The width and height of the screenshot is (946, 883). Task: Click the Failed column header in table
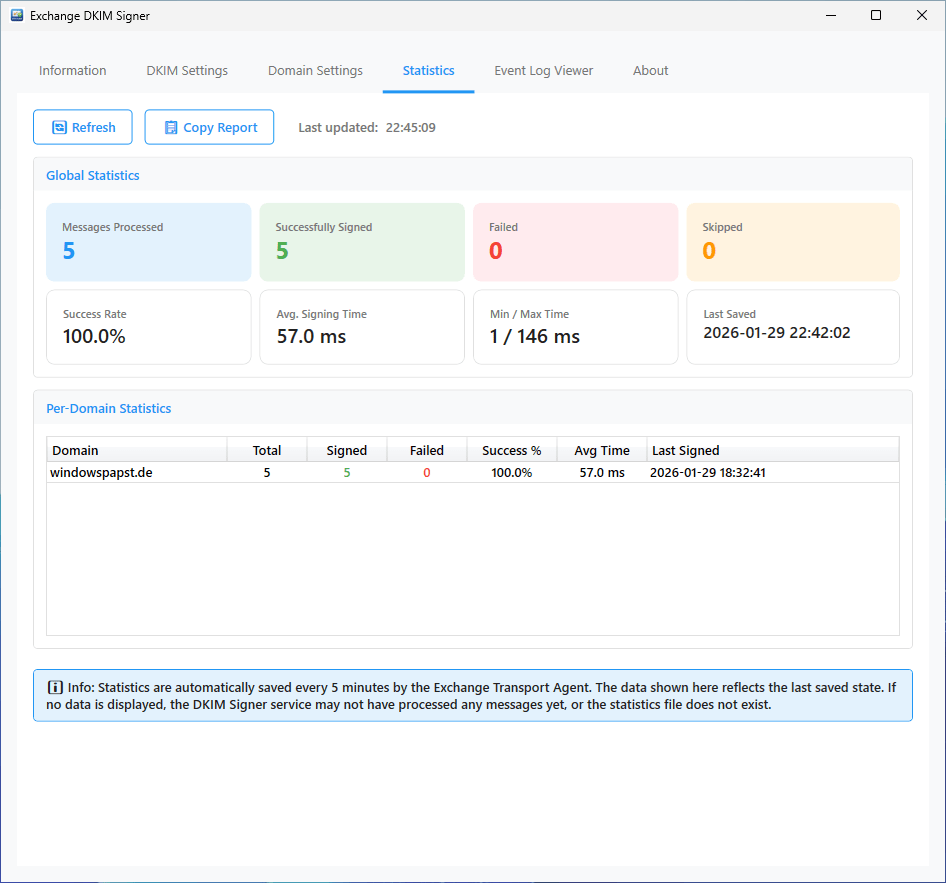click(x=427, y=450)
